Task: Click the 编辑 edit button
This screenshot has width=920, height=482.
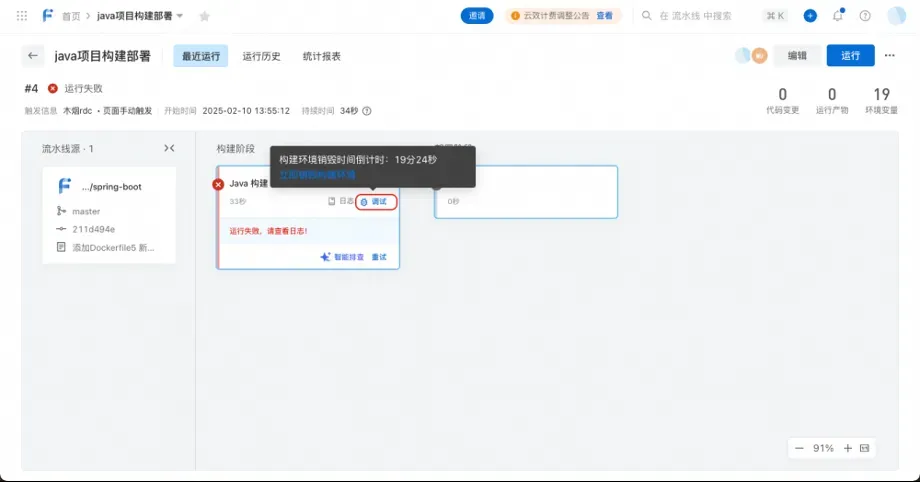Action: (797, 56)
